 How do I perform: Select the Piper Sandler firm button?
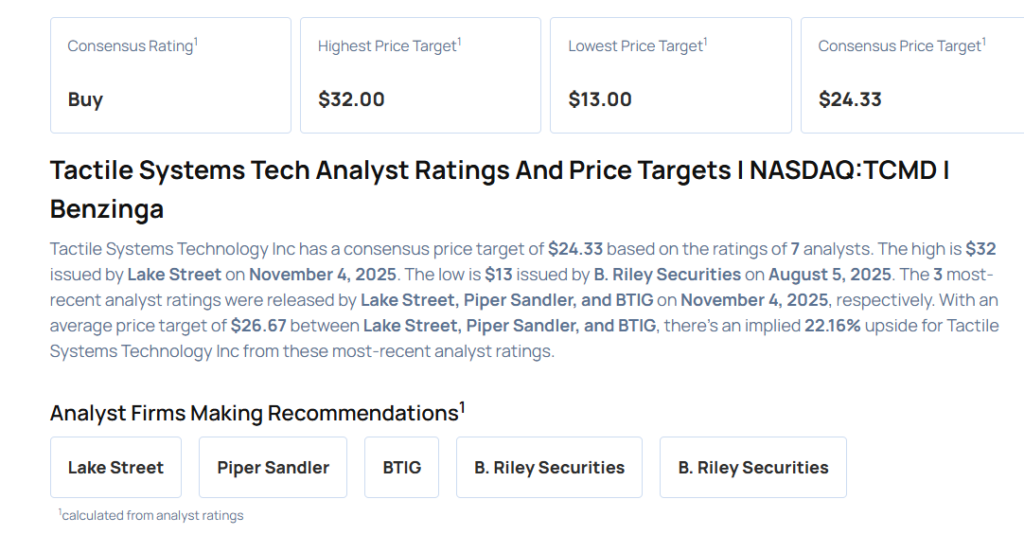tap(273, 467)
